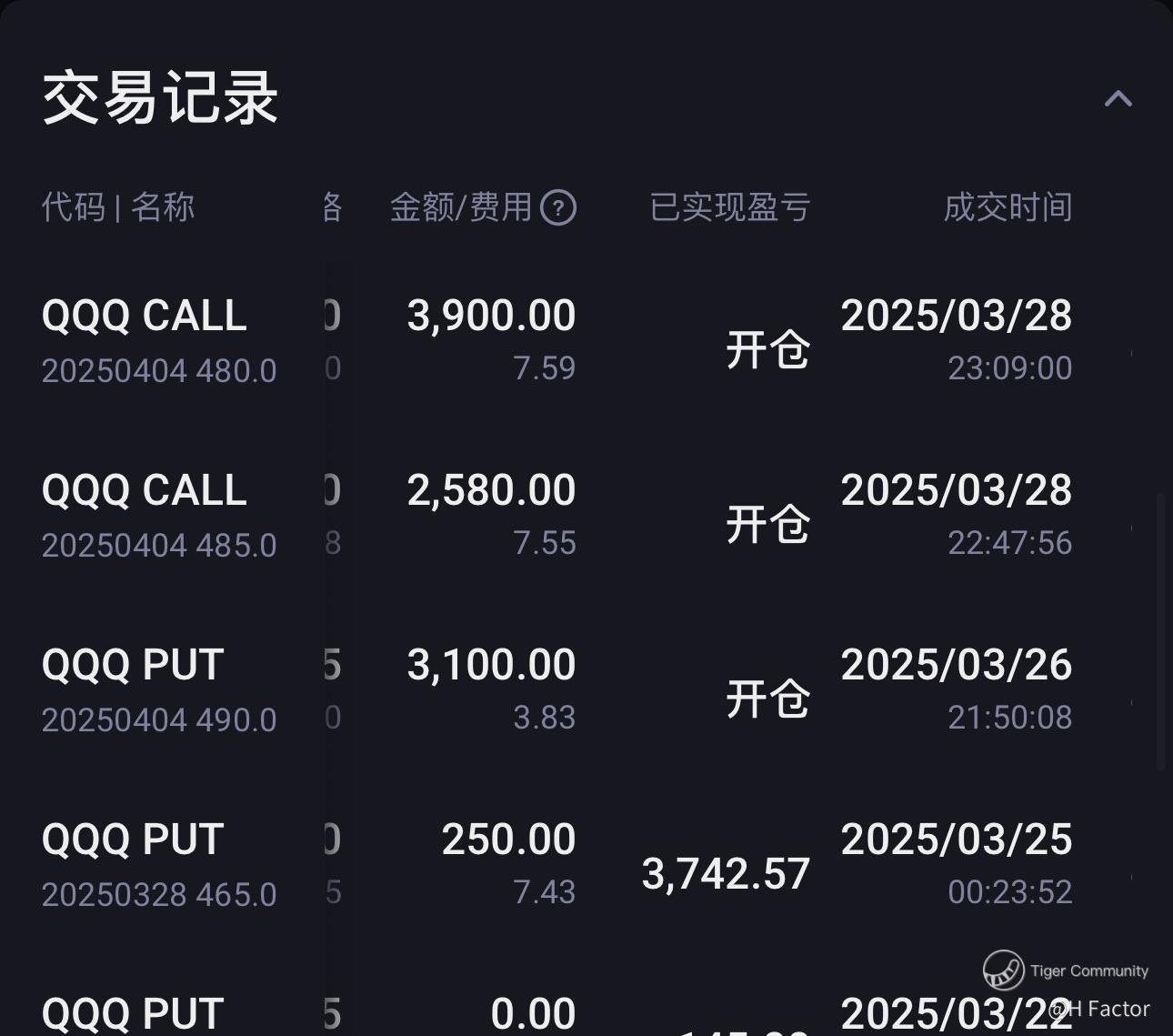This screenshot has height=1036, width=1173.
Task: Click the 成交时间 column header
Action: point(1008,207)
